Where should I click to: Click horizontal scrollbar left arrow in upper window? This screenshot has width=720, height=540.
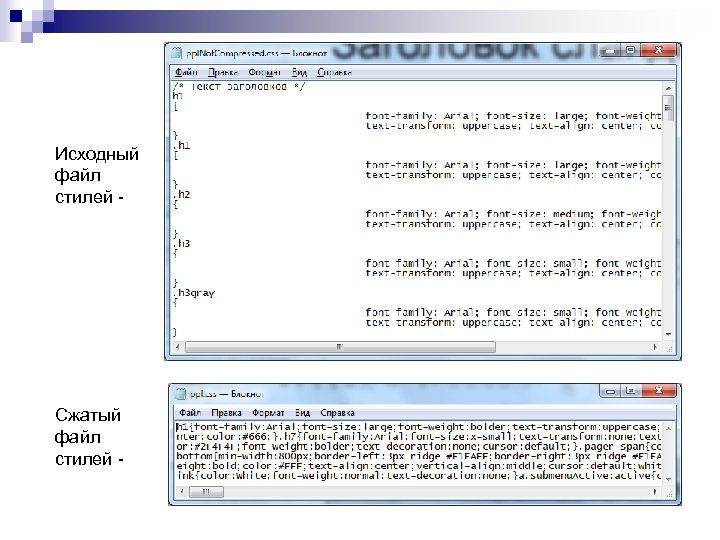[x=178, y=347]
